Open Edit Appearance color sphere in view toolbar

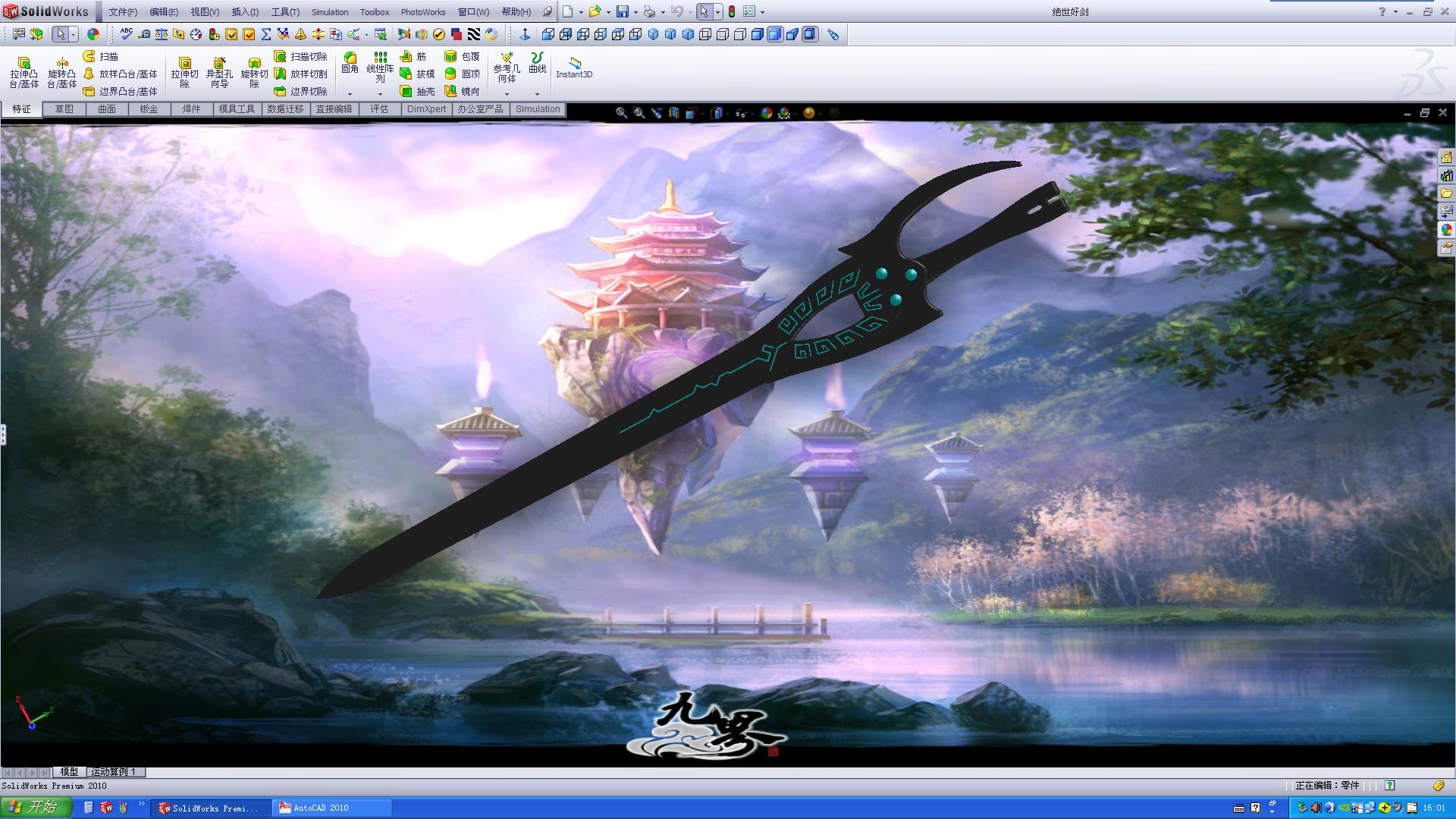coord(767,113)
